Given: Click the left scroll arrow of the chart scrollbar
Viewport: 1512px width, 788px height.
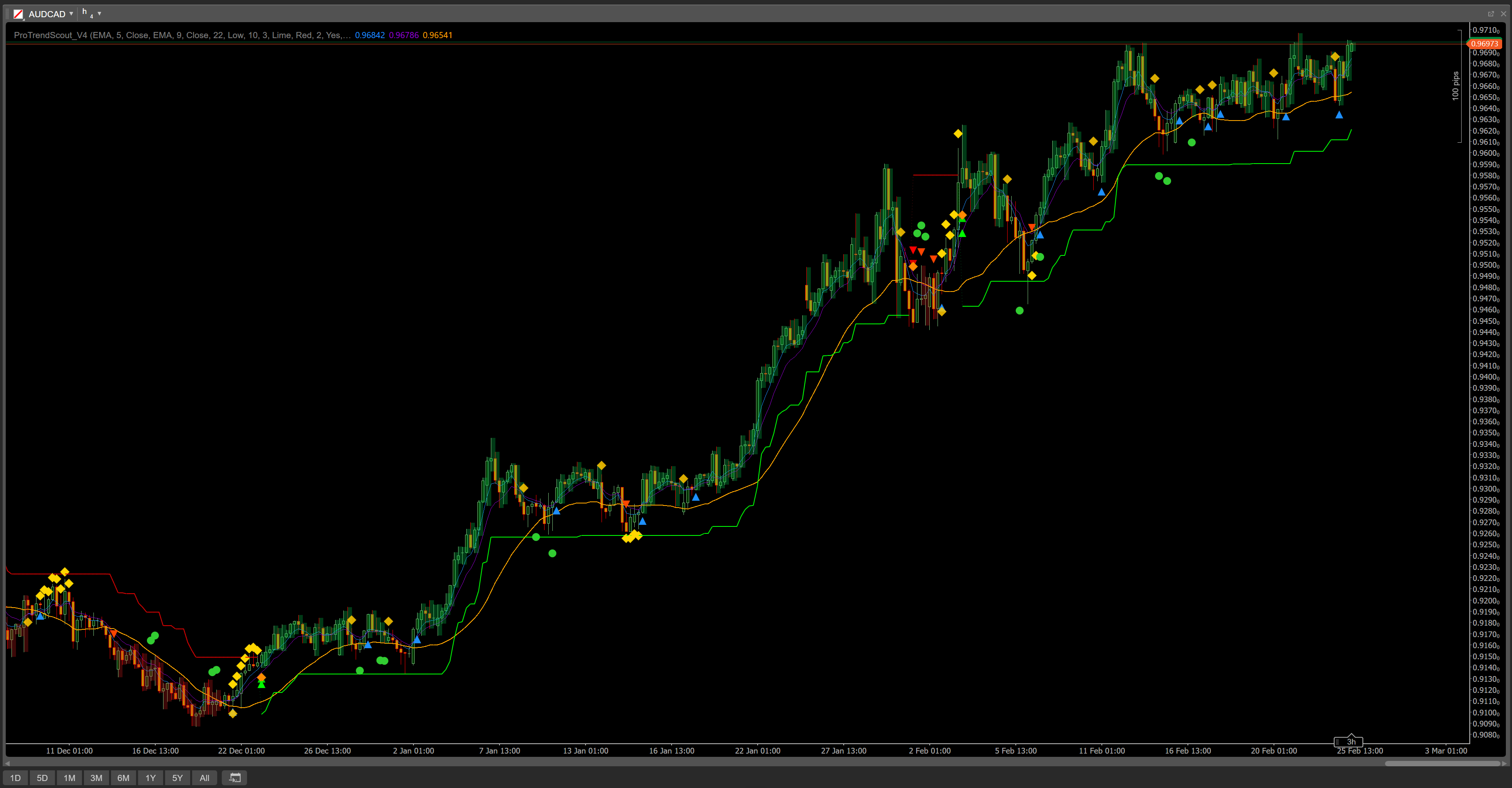Looking at the screenshot, I should [x=7, y=763].
